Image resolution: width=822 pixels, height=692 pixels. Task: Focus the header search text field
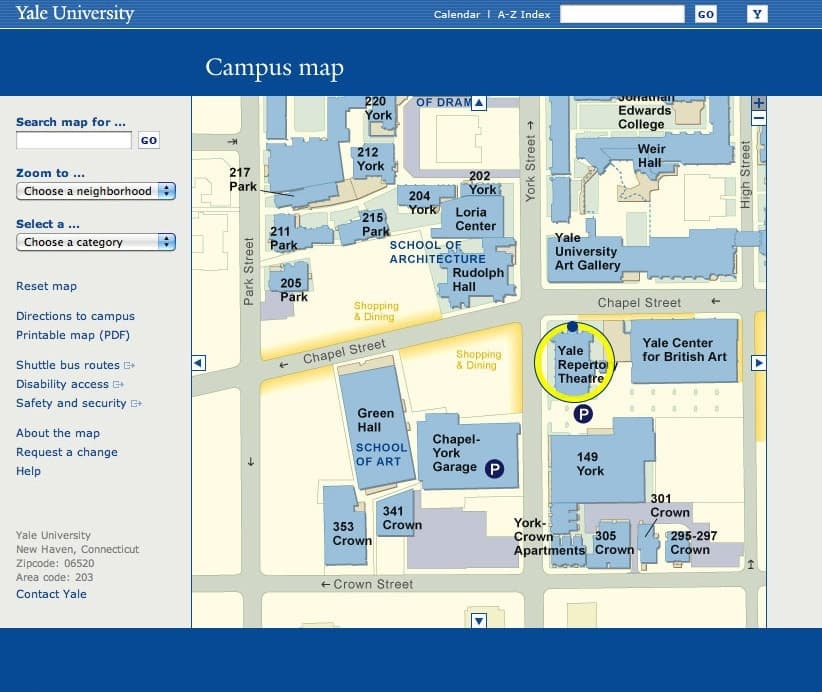(622, 14)
